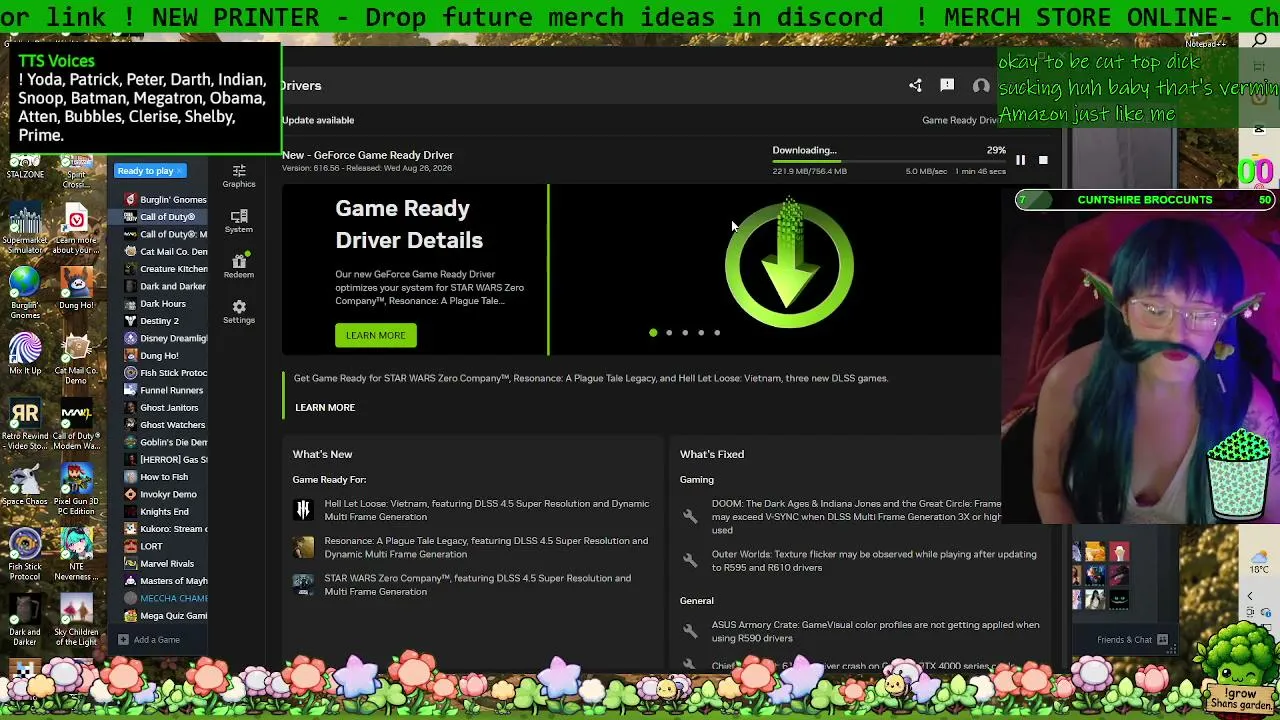1280x720 pixels.
Task: Select LORT in Steam library
Action: click(165, 546)
